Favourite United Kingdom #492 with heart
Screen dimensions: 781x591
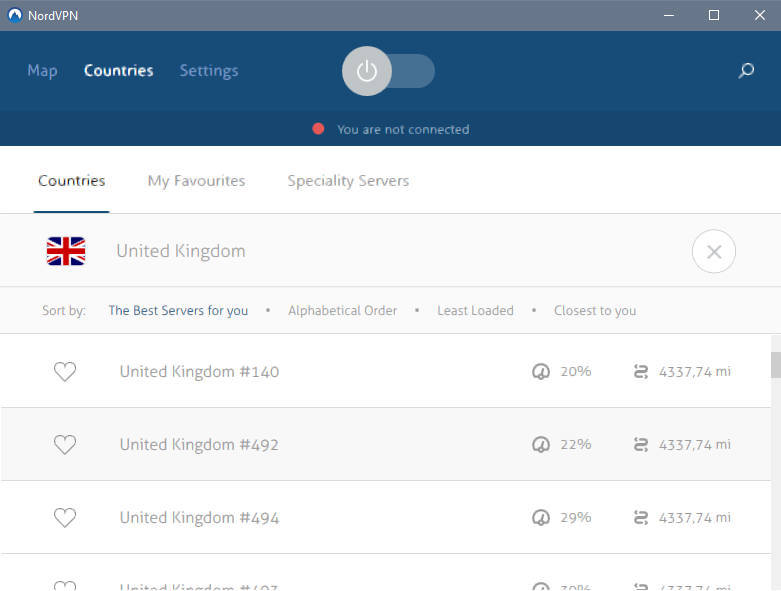65,445
